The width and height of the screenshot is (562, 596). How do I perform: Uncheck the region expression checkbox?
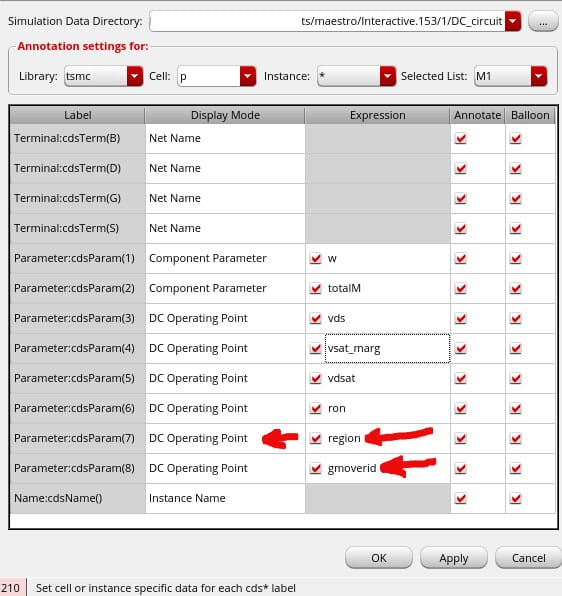(x=315, y=438)
